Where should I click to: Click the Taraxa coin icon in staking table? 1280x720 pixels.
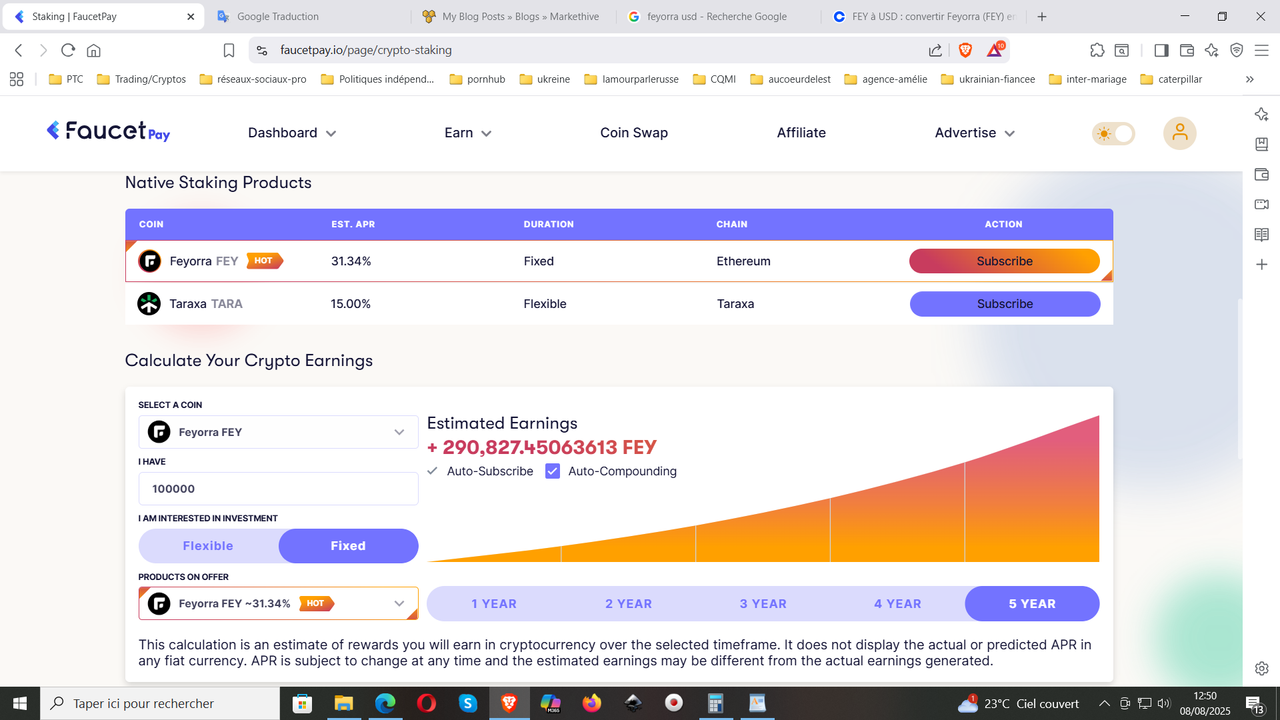click(x=149, y=304)
